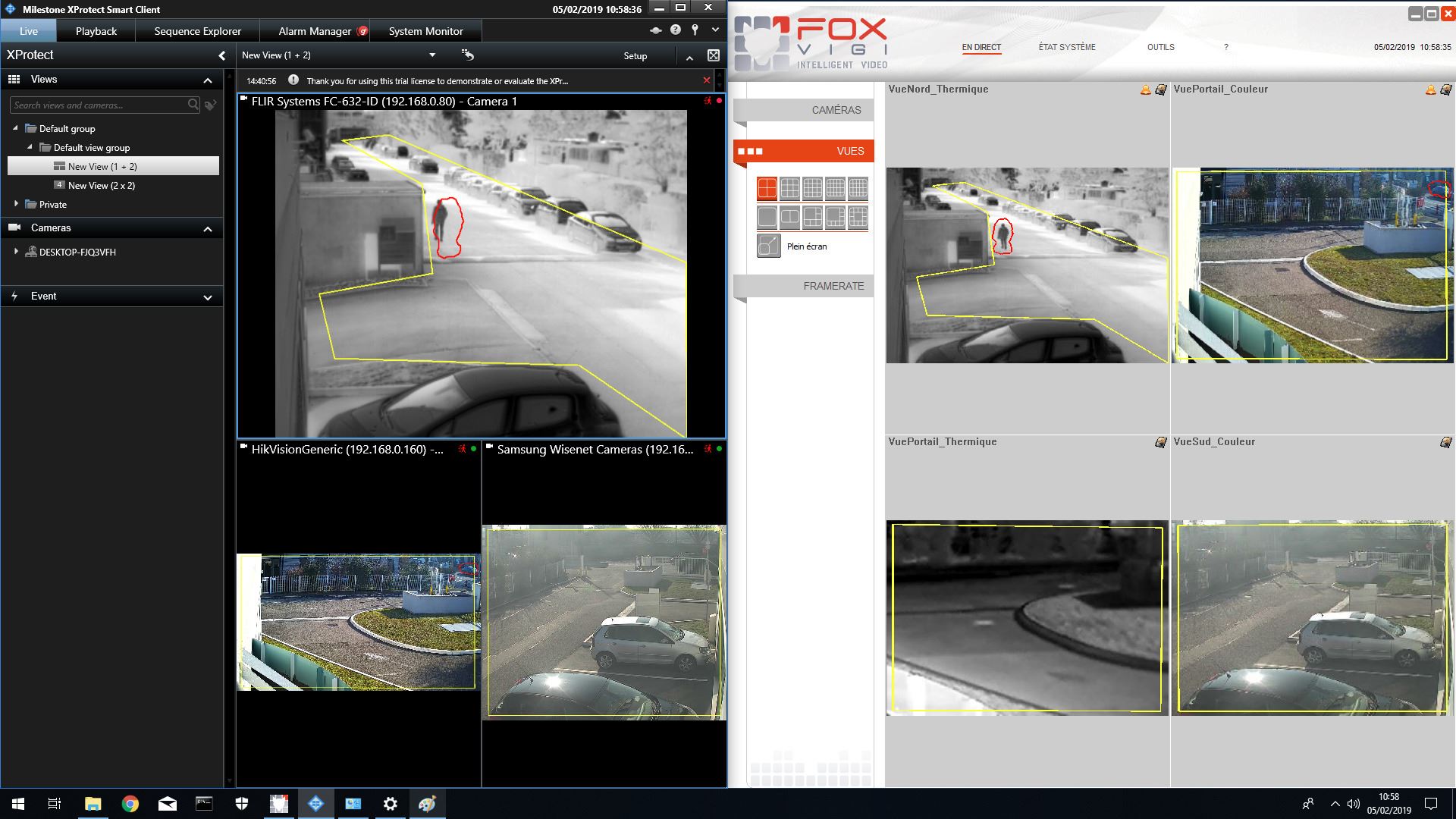The height and width of the screenshot is (819, 1456).
Task: Expand the DESKTOP-FJQ3VFH server node
Action: (16, 252)
